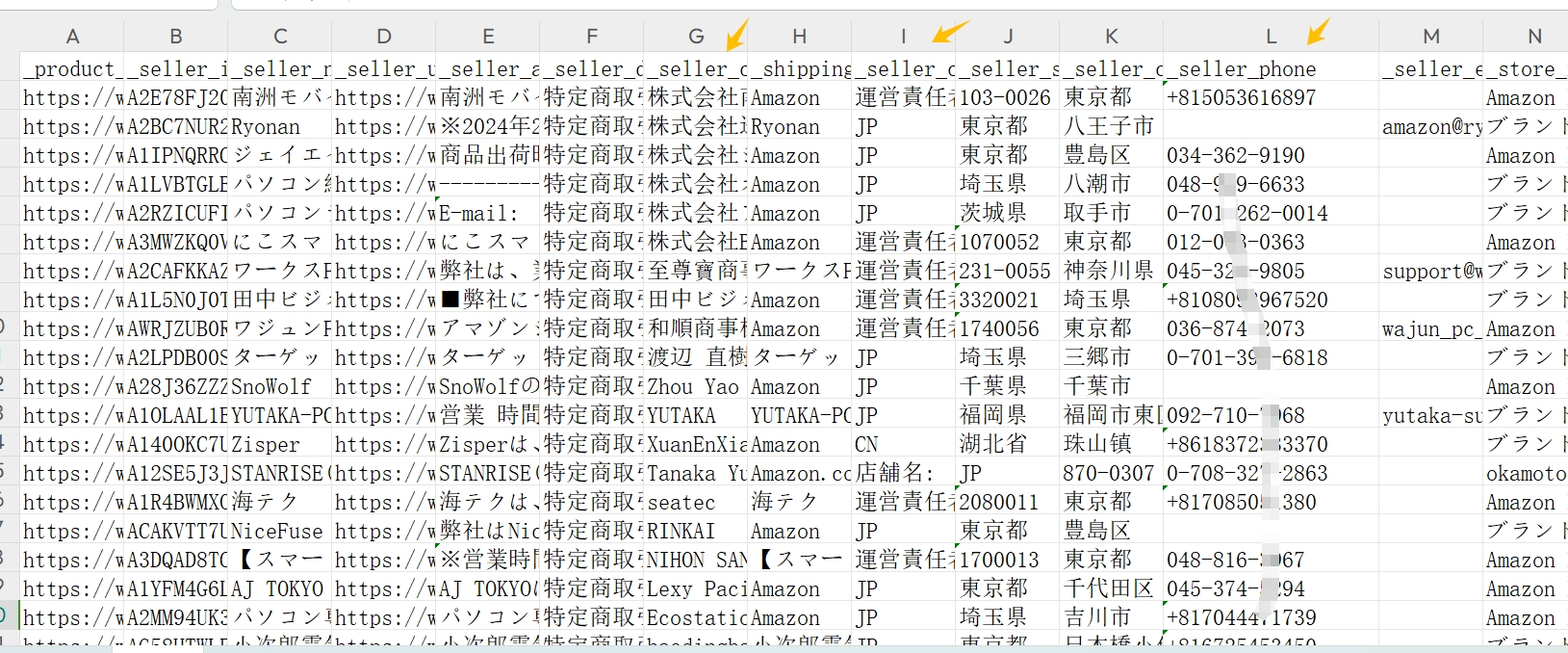Click the "三郷市" city cell
The width and height of the screenshot is (1568, 653).
(1112, 357)
